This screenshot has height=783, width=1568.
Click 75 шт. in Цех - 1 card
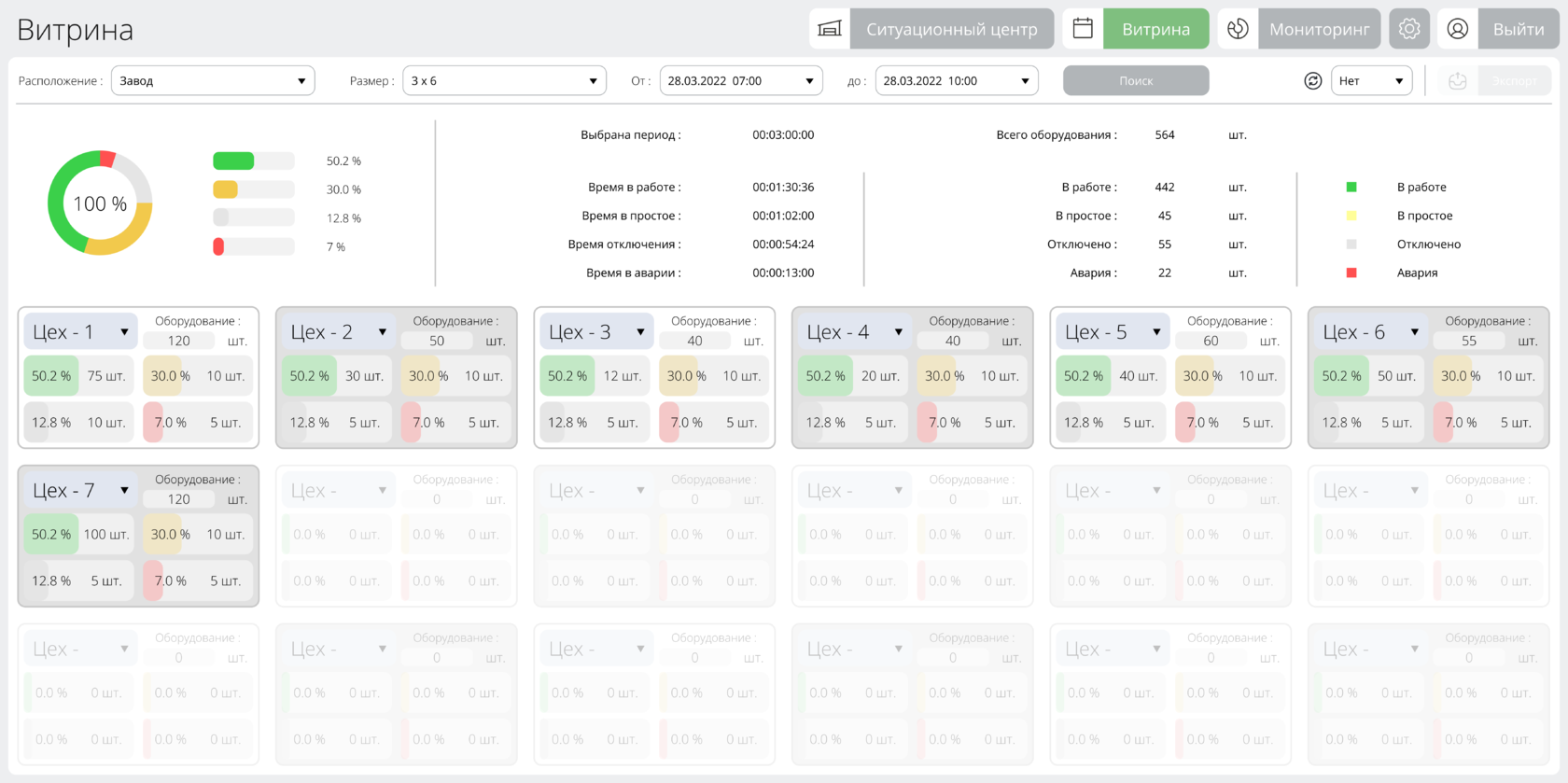tap(106, 376)
